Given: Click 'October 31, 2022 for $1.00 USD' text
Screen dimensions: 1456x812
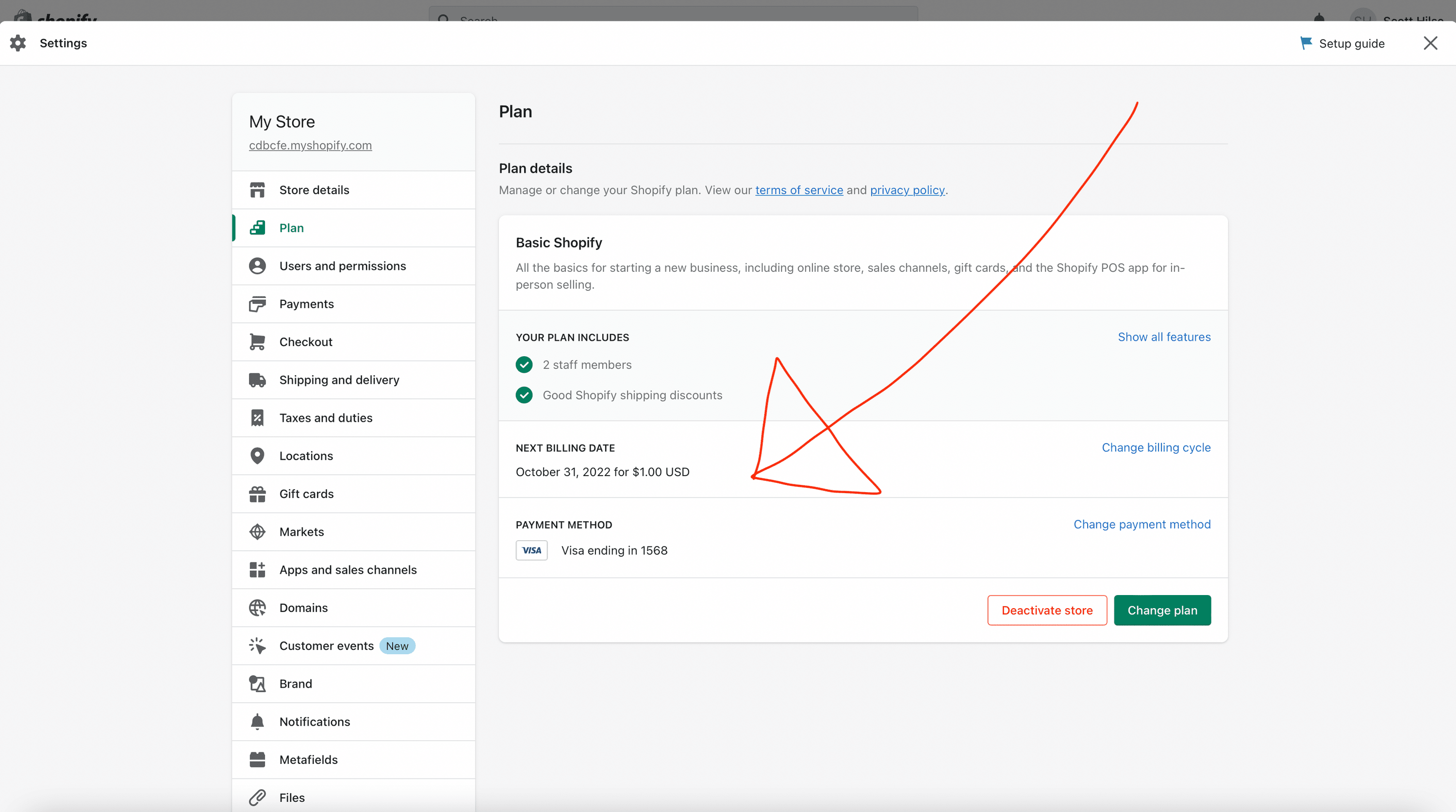Looking at the screenshot, I should point(602,472).
